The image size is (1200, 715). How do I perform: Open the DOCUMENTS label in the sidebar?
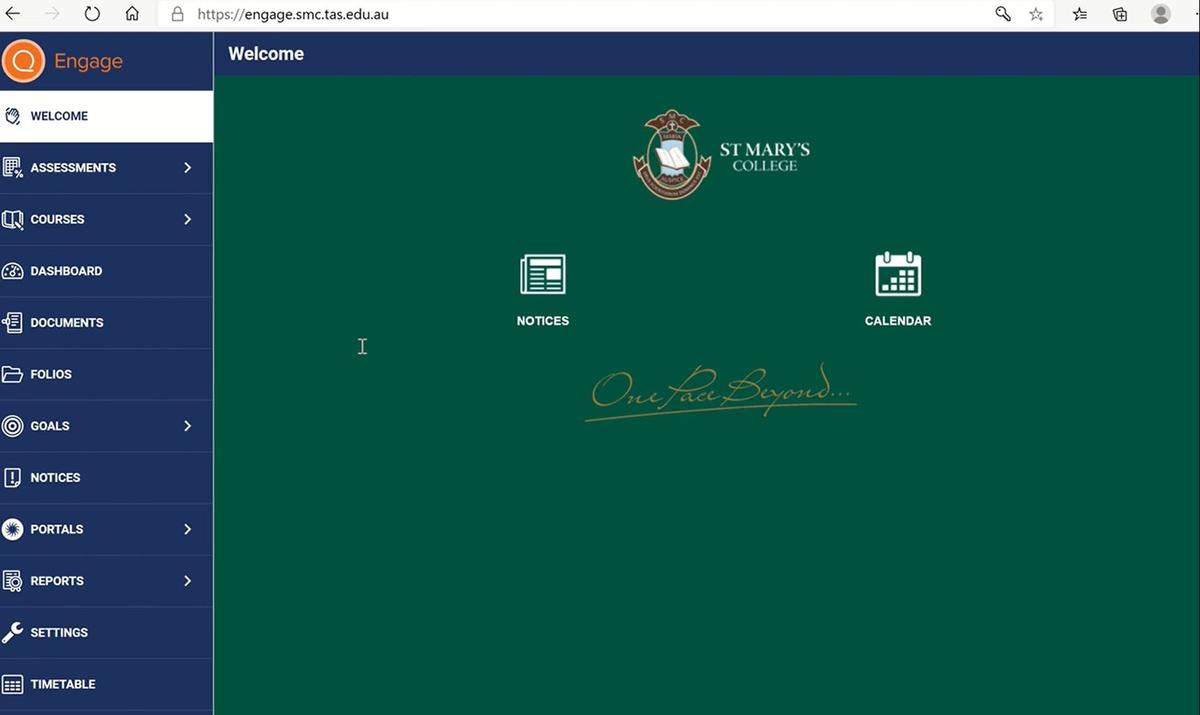tap(67, 323)
